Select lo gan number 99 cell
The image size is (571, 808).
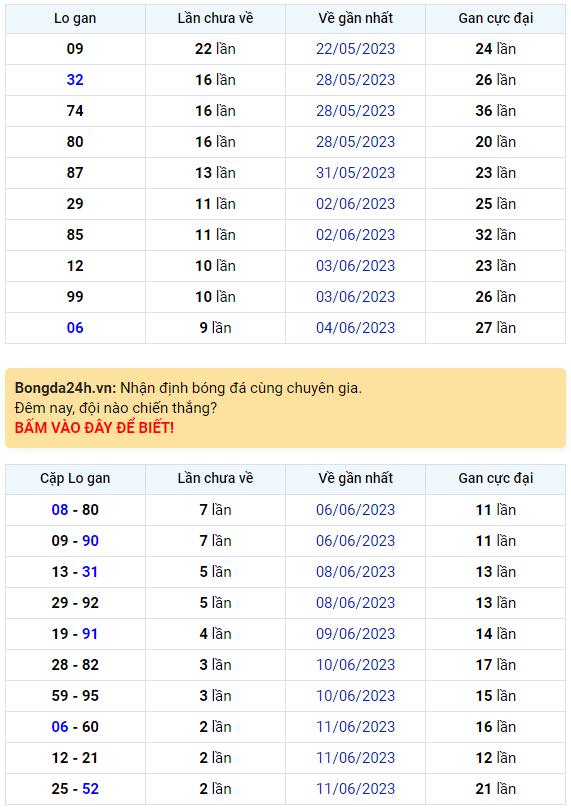point(75,297)
